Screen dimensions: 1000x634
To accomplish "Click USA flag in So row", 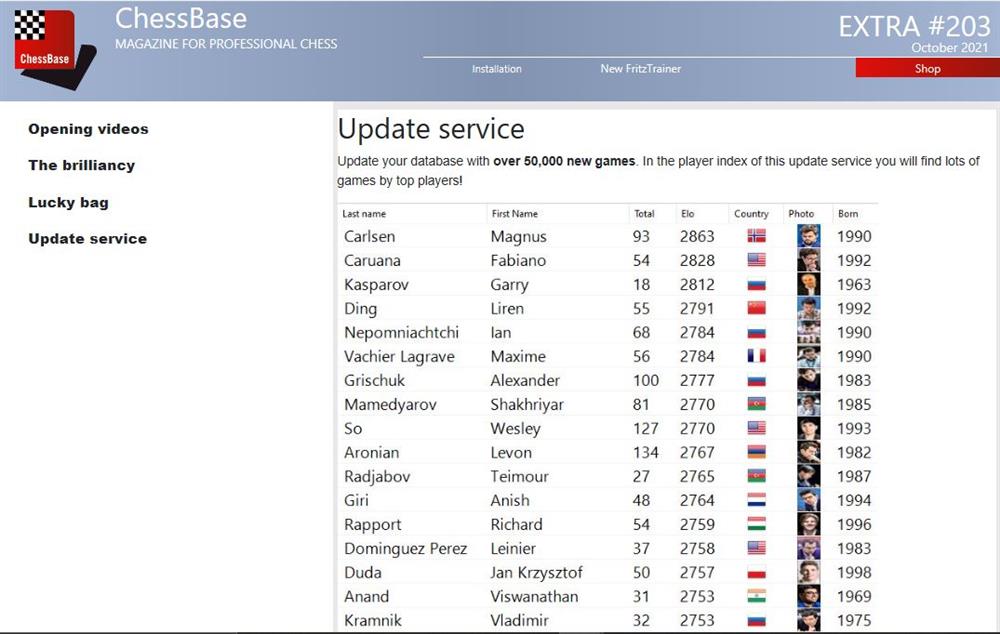I will pyautogui.click(x=756, y=428).
